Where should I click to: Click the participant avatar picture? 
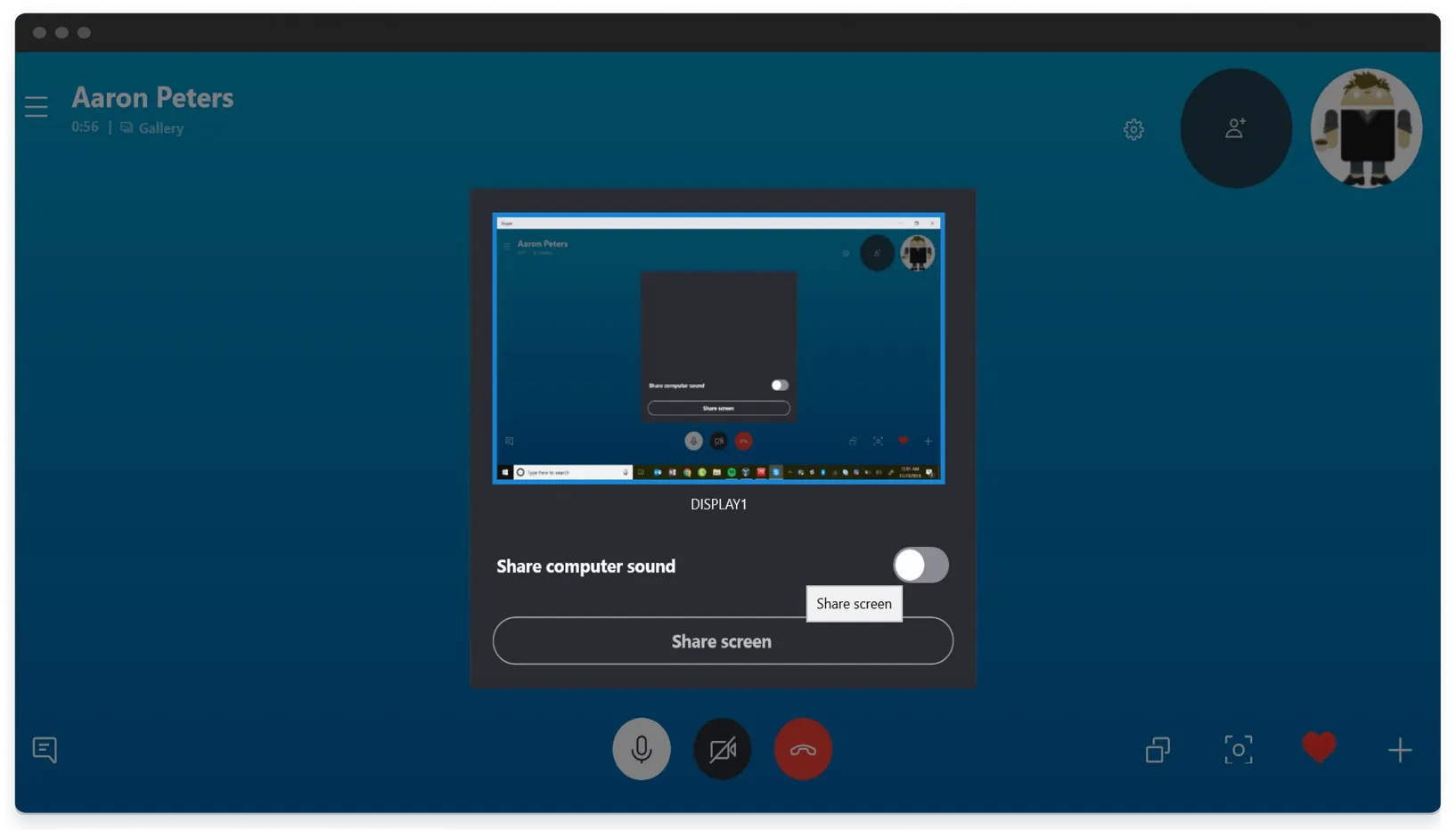coord(1365,128)
